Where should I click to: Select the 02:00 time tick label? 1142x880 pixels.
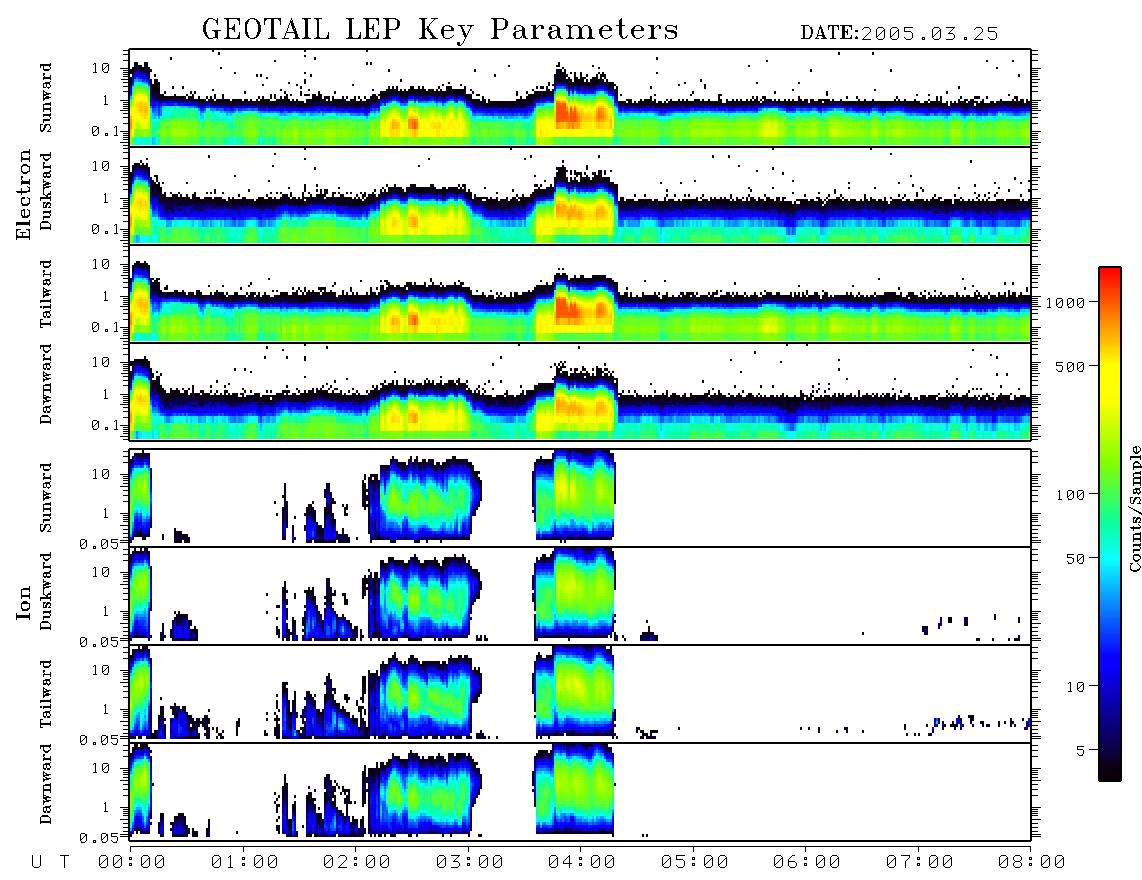click(357, 862)
